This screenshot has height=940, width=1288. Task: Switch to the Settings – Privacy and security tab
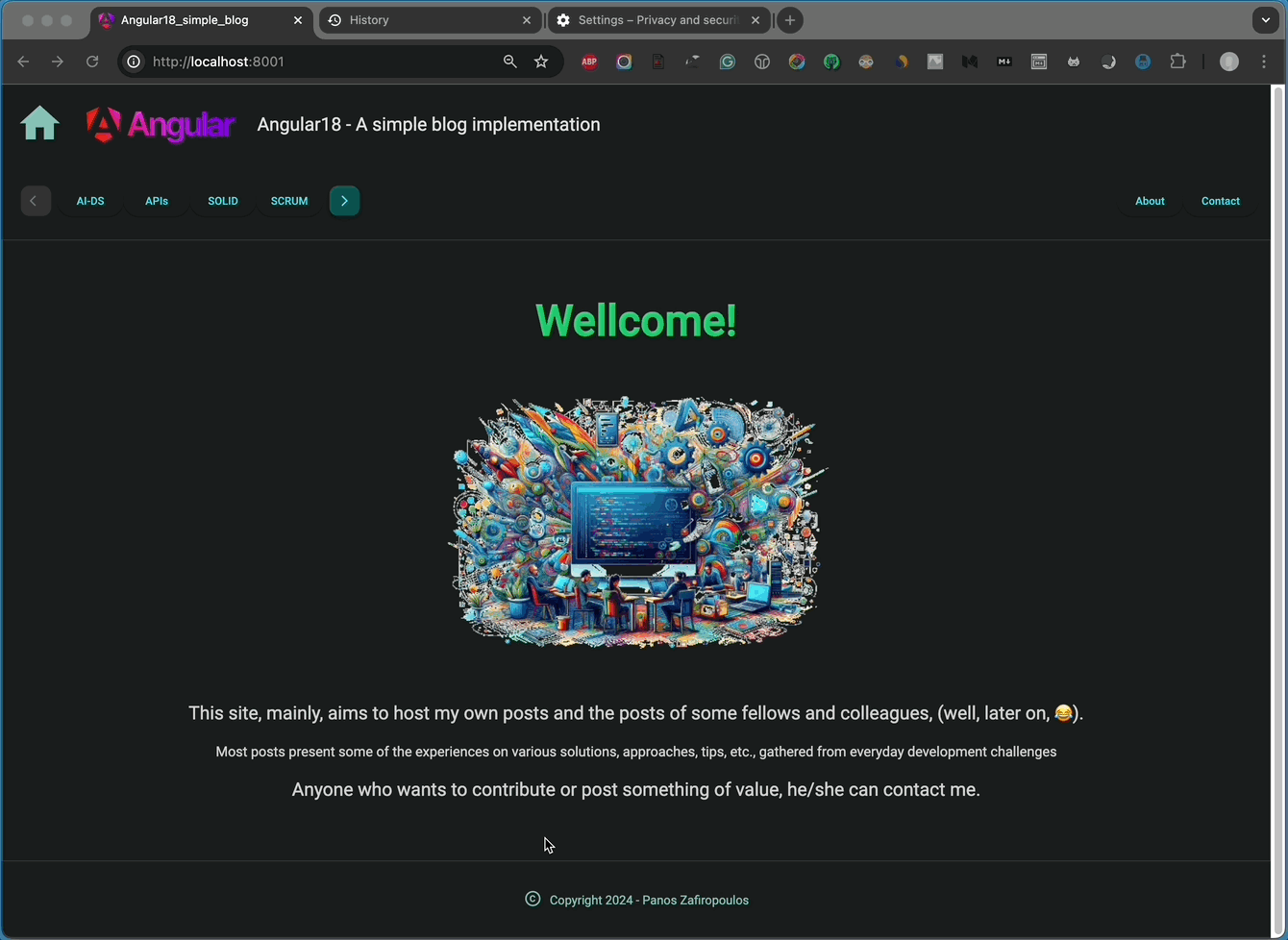(659, 20)
